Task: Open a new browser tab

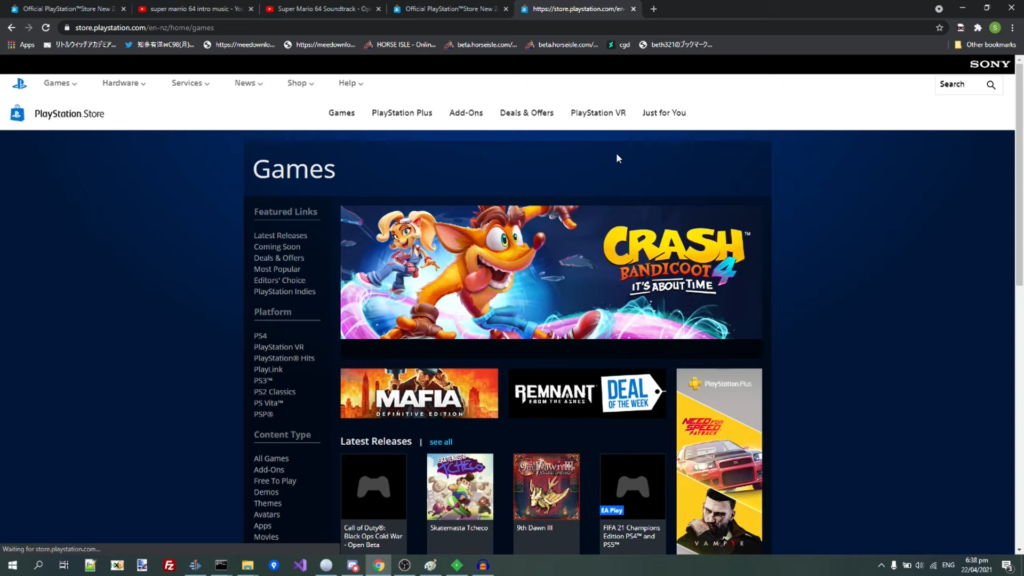Action: coord(654,9)
